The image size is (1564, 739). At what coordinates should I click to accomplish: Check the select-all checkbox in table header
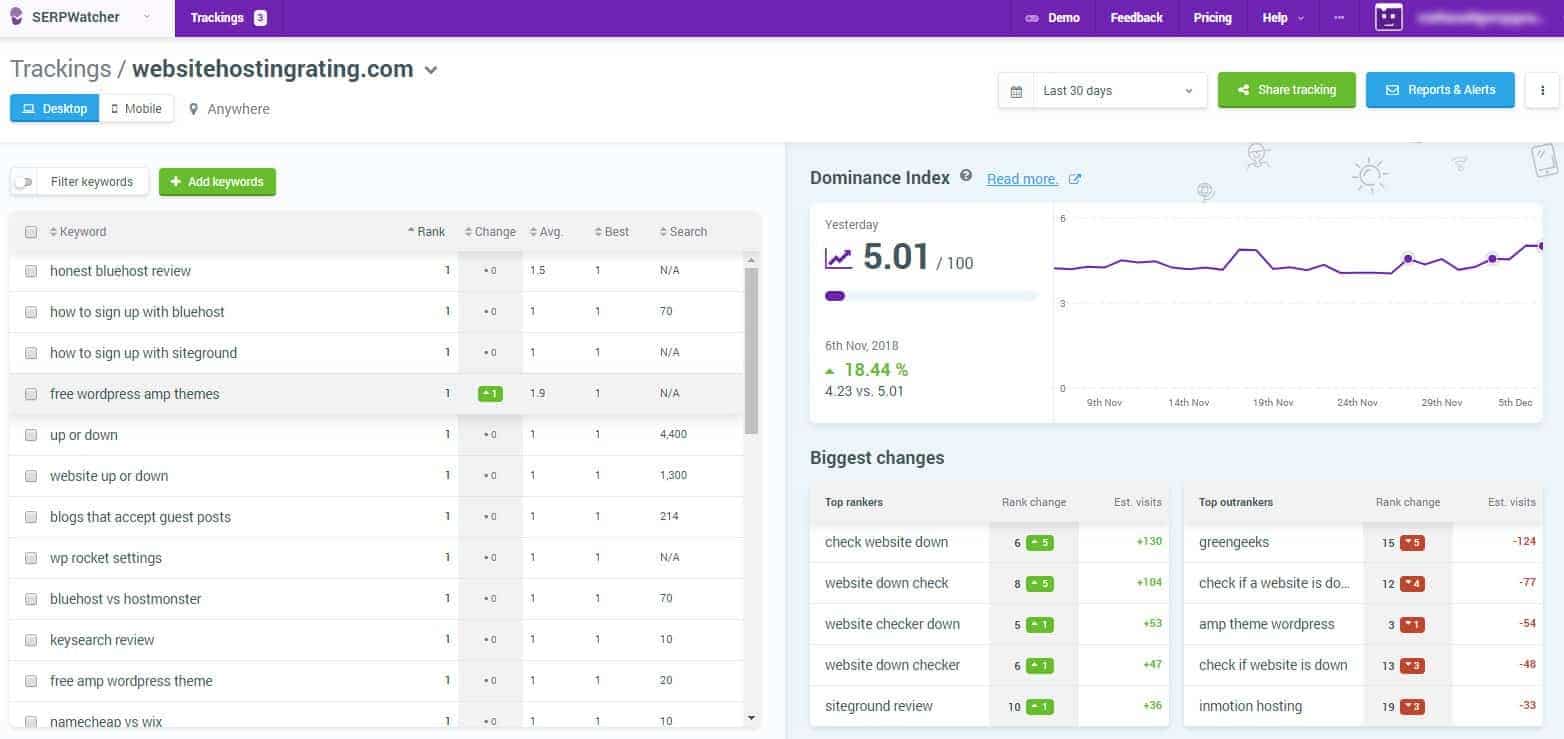[x=31, y=232]
